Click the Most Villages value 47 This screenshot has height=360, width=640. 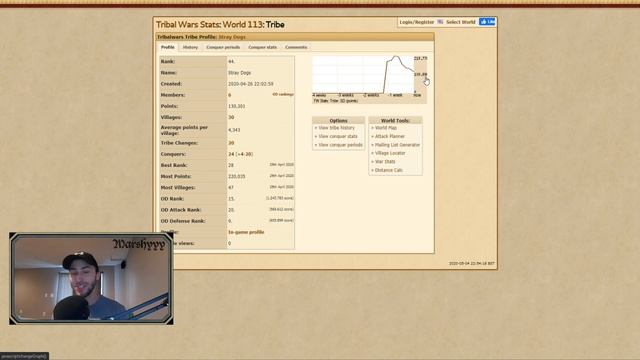tap(231, 188)
